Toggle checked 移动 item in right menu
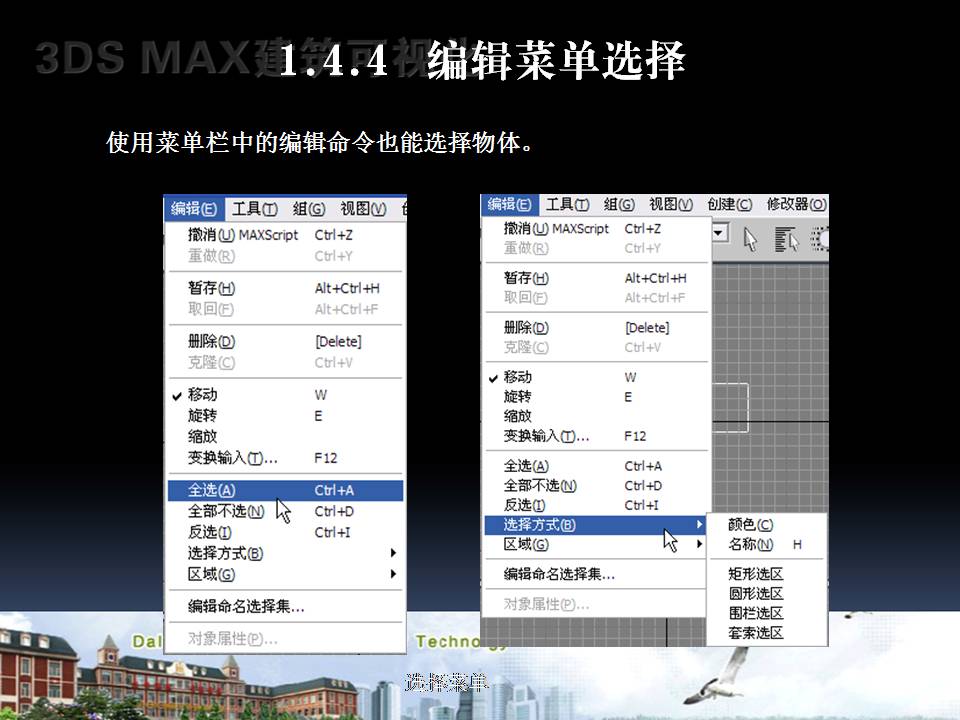The width and height of the screenshot is (960, 720). click(x=517, y=377)
